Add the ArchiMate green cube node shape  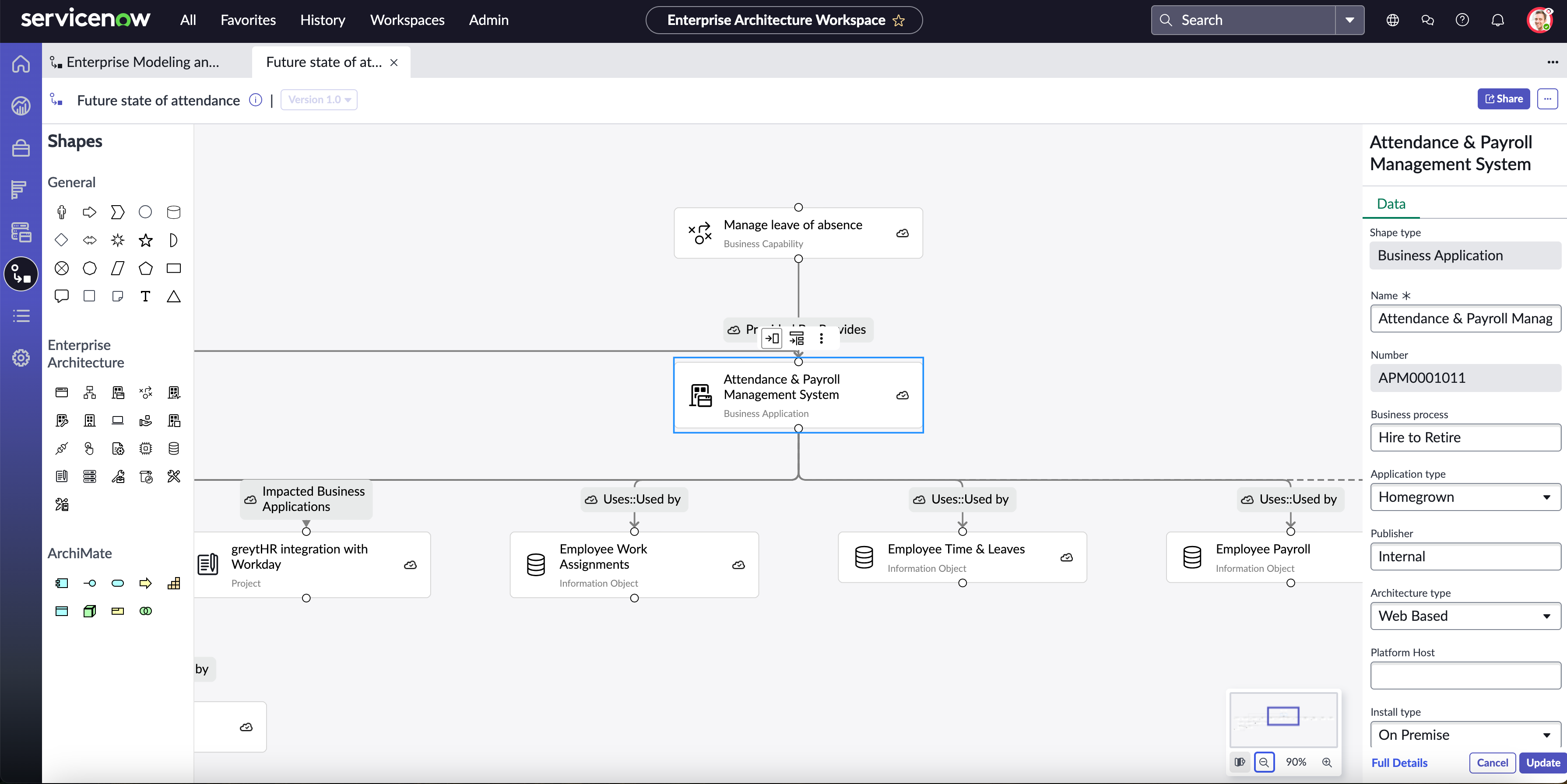89,611
